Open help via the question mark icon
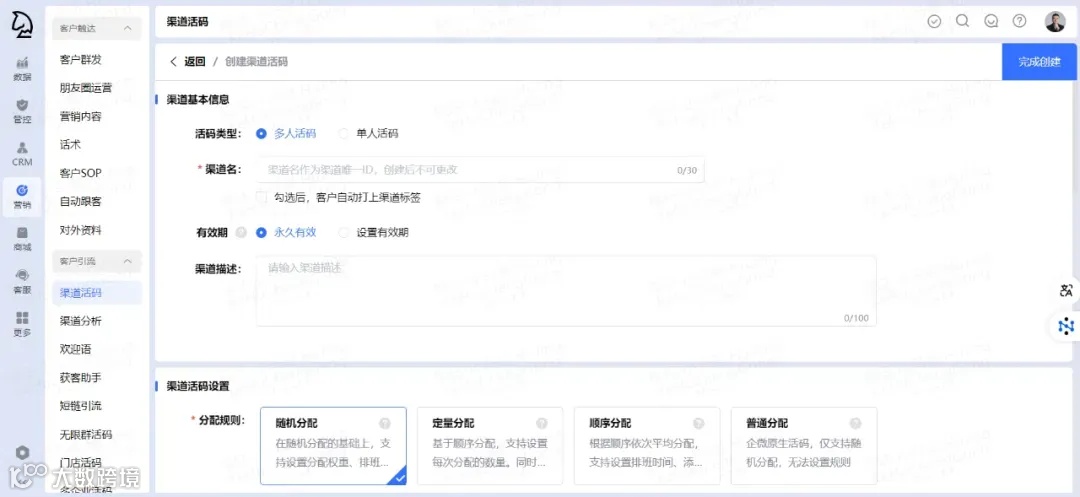 (x=1019, y=21)
